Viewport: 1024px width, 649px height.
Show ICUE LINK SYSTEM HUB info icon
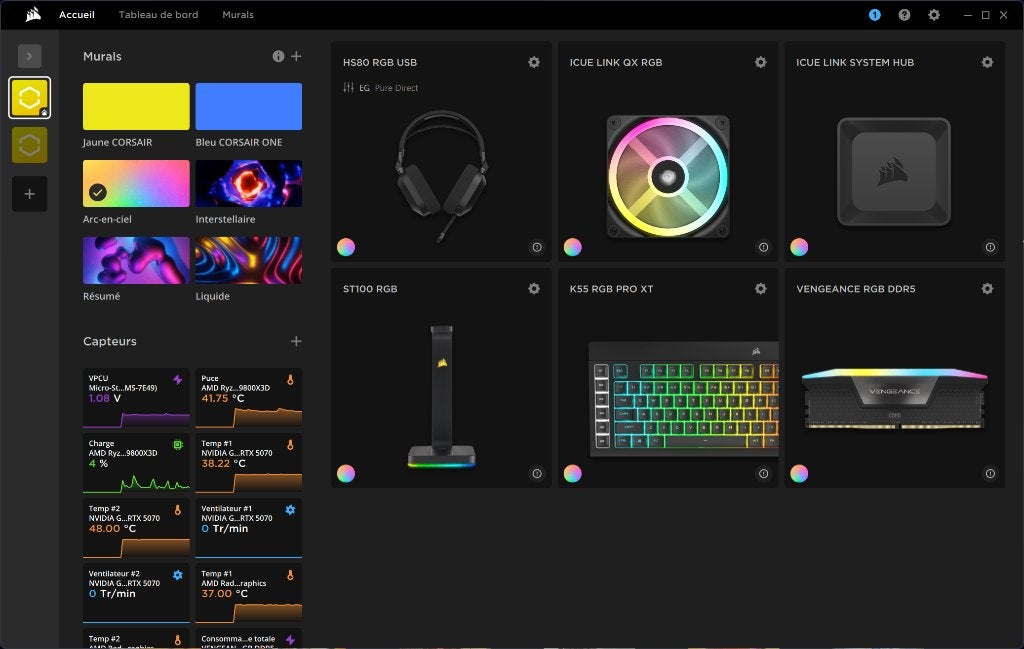(990, 247)
